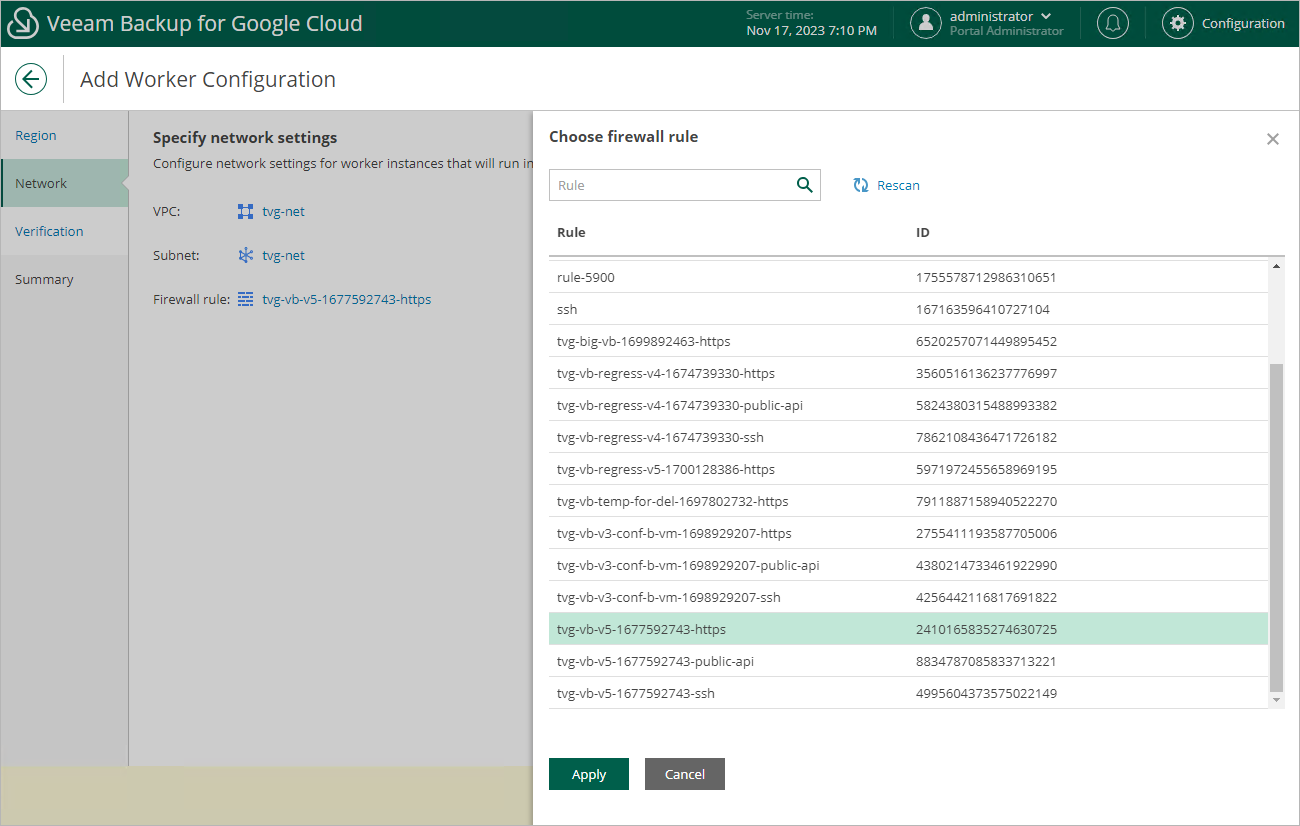Screen dimensions: 1300x826
Task: Click ID 1755578712986310651
Action: [x=986, y=277]
